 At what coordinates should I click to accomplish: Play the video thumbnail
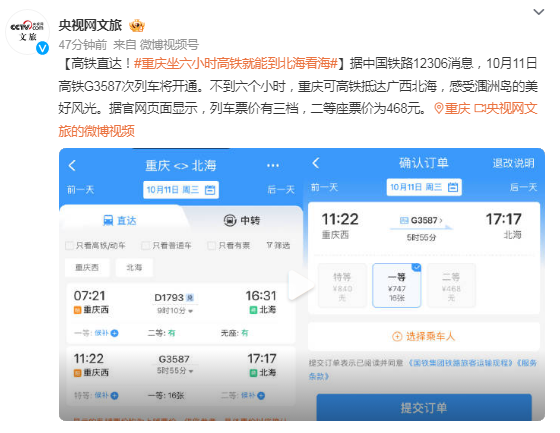302,284
